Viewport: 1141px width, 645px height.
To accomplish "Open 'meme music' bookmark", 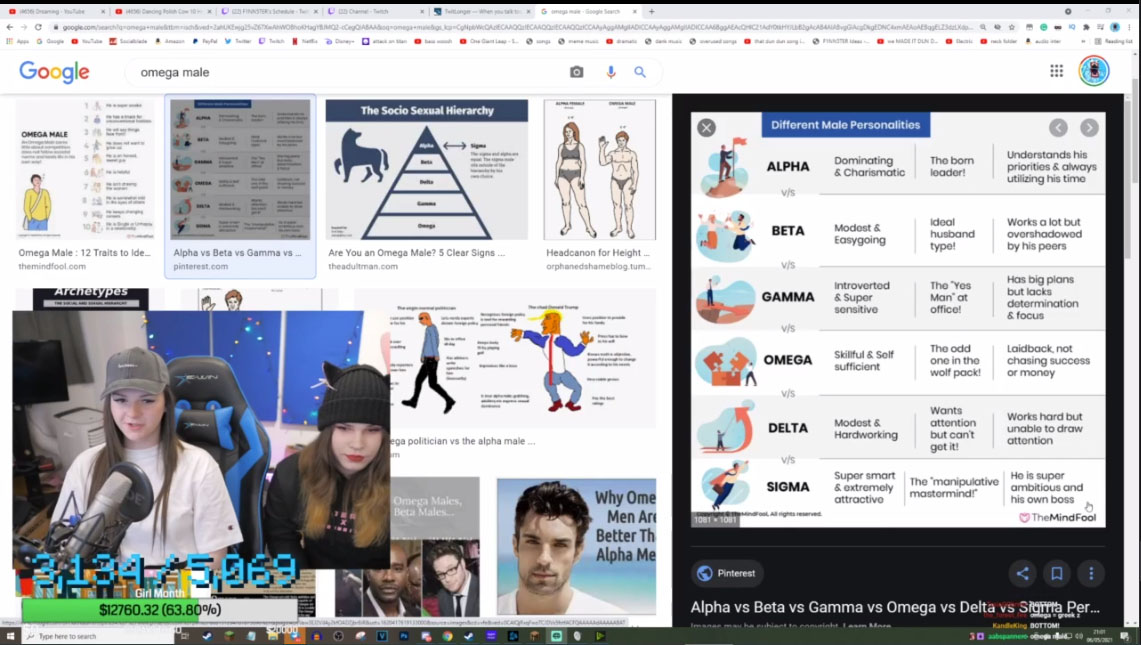I will [579, 41].
